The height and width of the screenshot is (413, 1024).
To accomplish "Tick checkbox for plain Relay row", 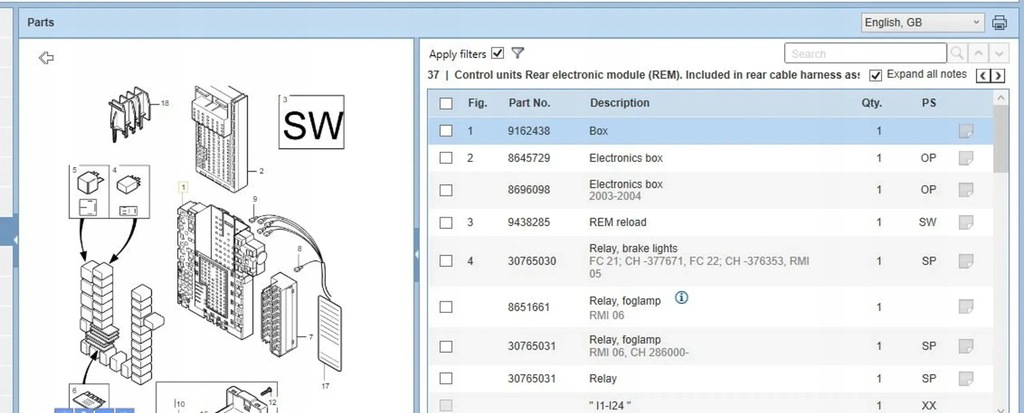I will point(446,378).
